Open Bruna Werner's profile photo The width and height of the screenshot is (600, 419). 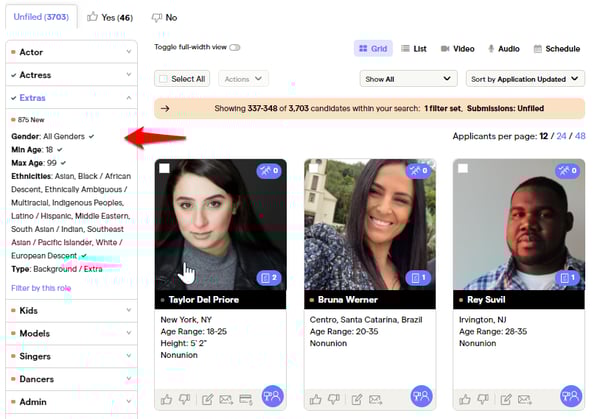pyautogui.click(x=370, y=225)
